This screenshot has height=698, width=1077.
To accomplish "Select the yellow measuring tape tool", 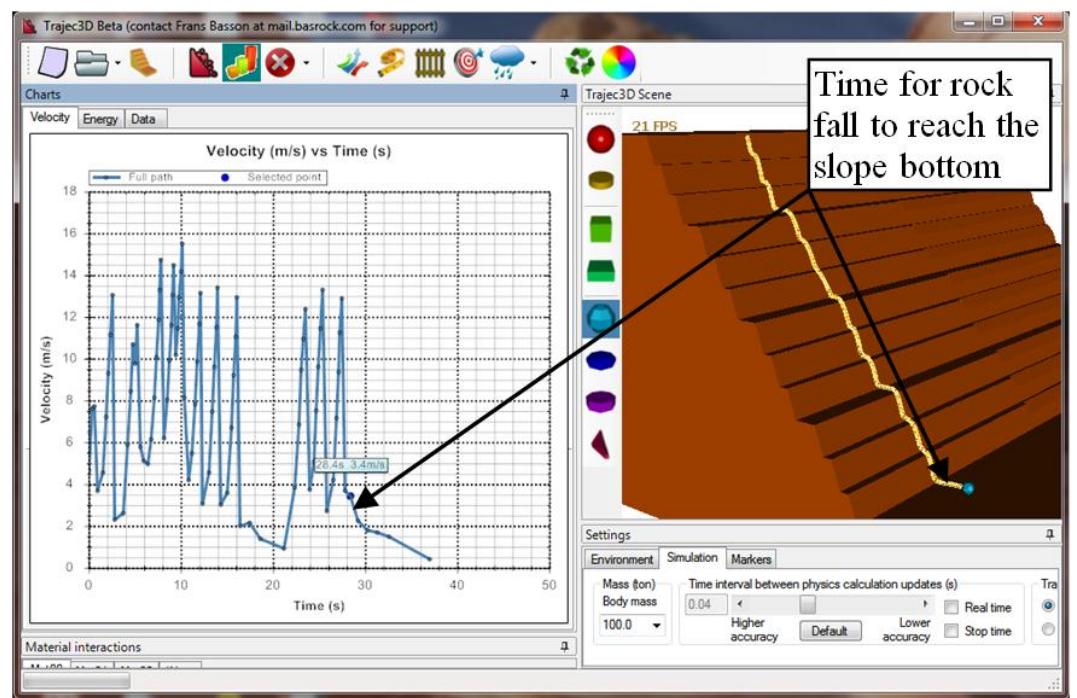I will point(392,63).
